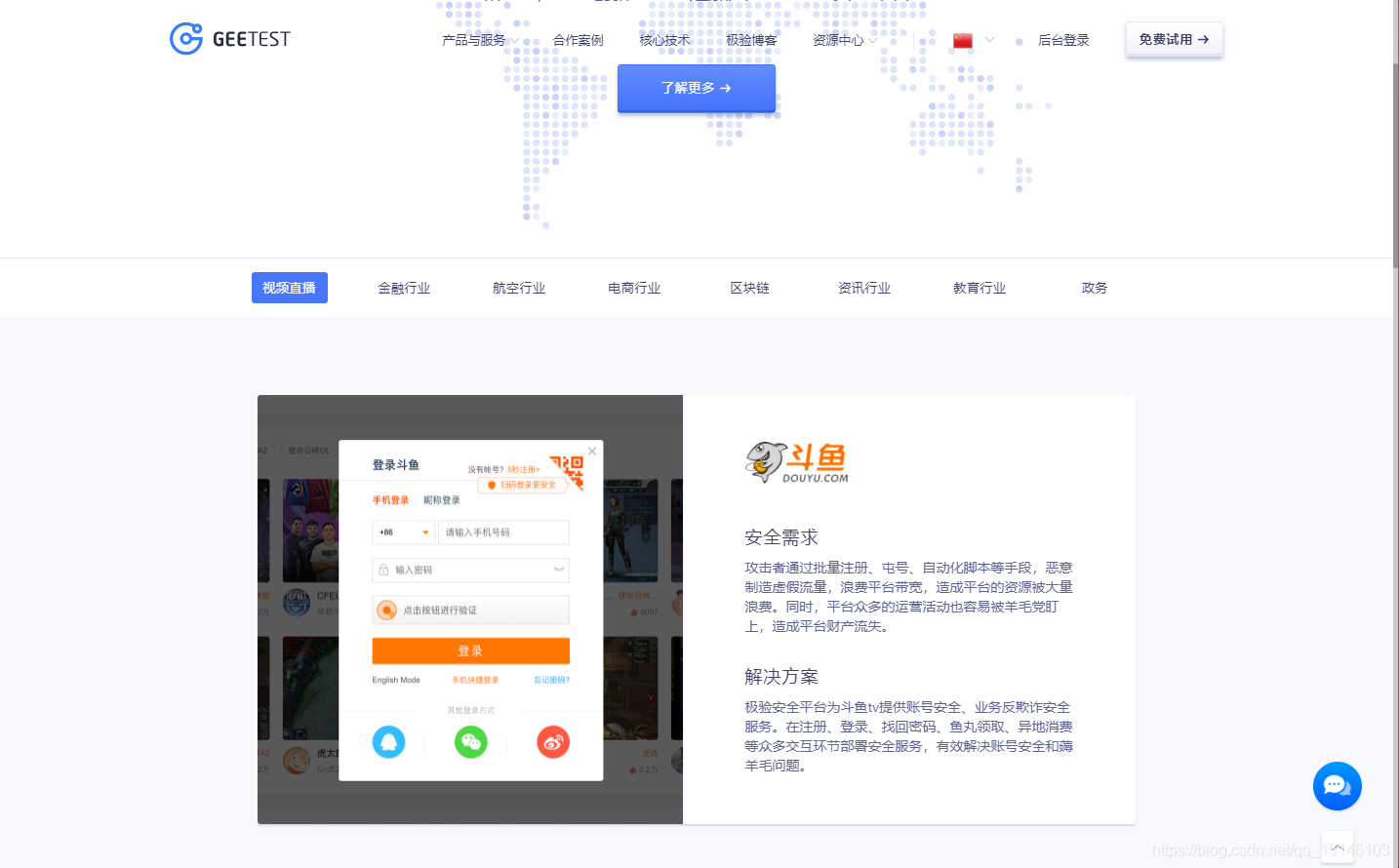Open the 产品与服务 dropdown menu

pyautogui.click(x=480, y=40)
